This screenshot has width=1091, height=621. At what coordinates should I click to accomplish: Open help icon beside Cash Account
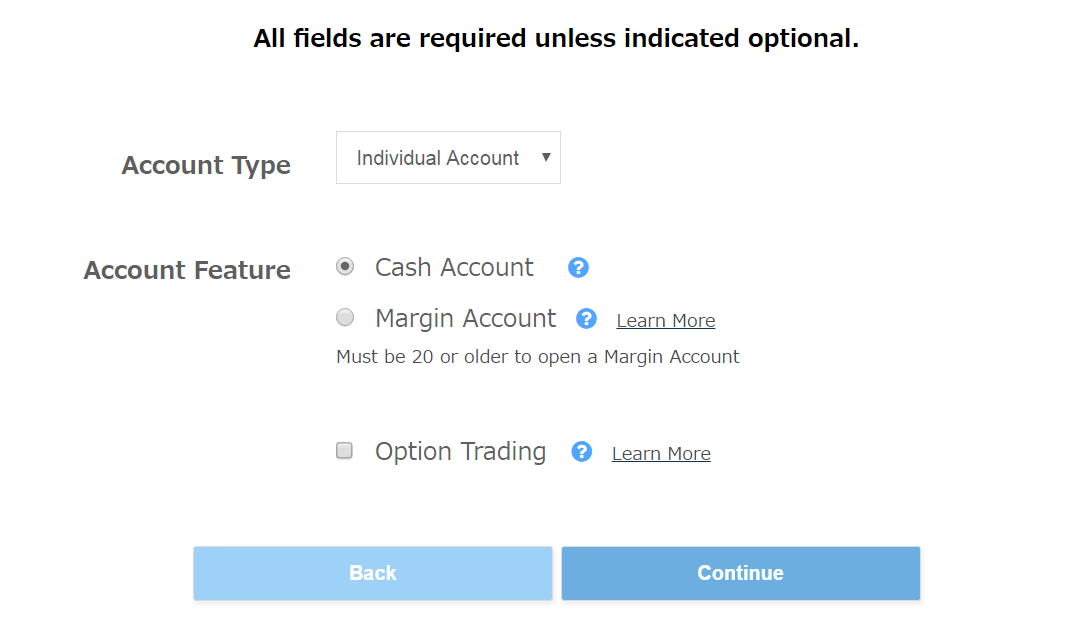pyautogui.click(x=578, y=268)
